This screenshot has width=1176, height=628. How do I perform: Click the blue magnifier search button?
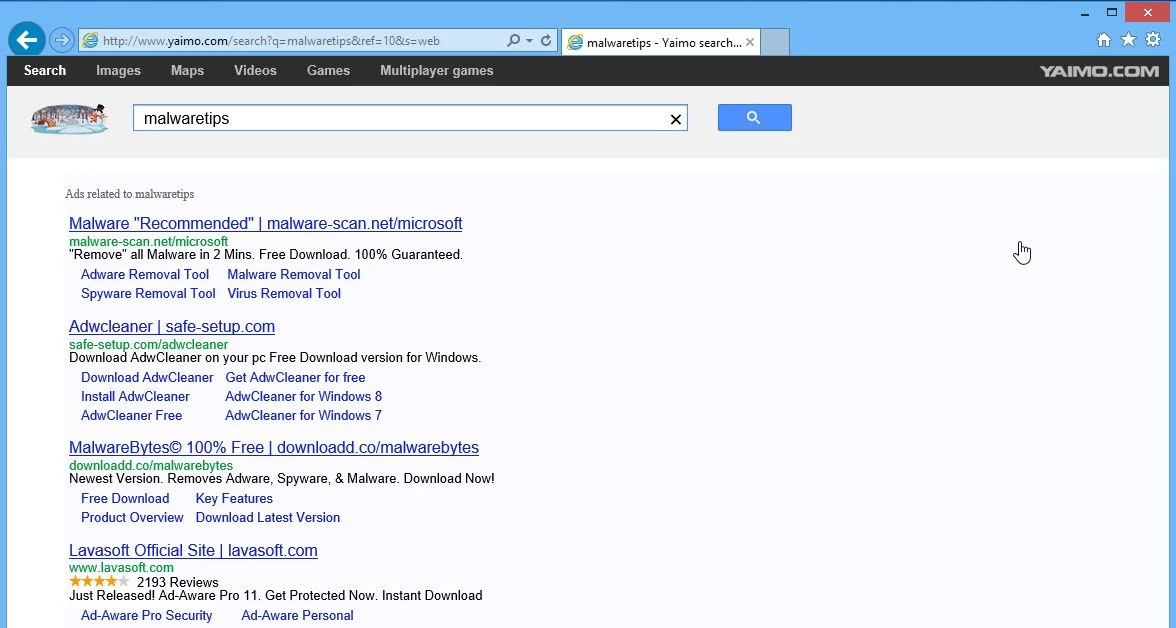pos(754,118)
